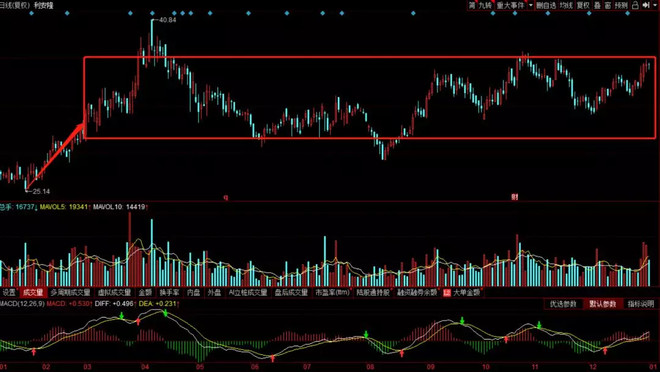This screenshot has height=372, width=660.
Task: Click the lock icon in the top toolbar
Action: coord(635,5)
